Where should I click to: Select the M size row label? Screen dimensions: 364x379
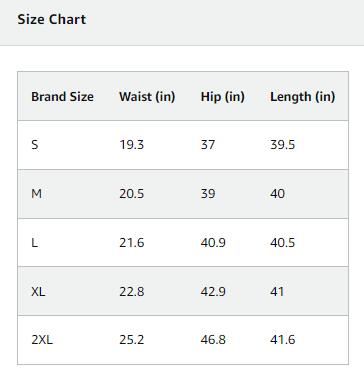point(36,194)
